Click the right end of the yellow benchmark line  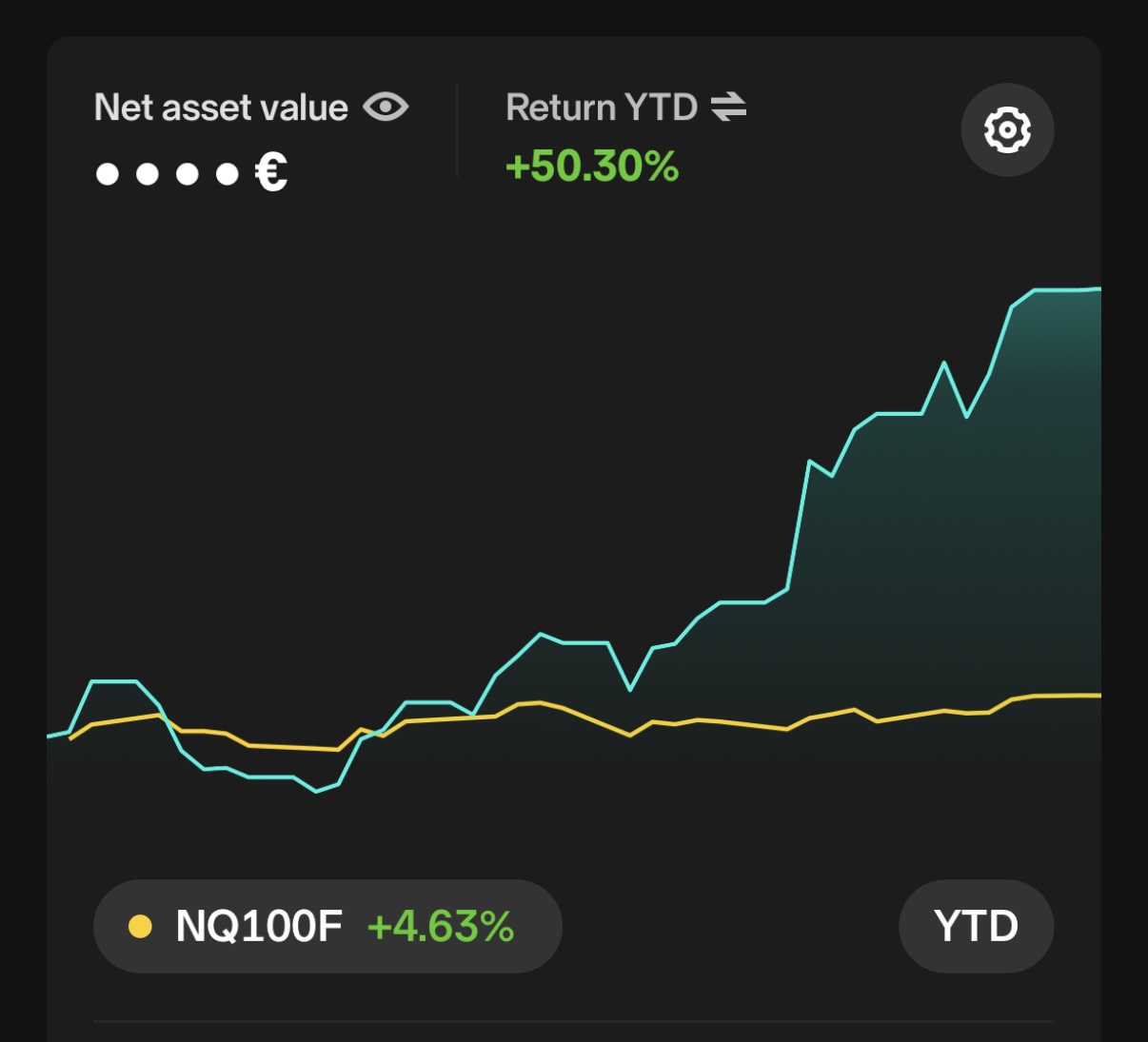1098,696
